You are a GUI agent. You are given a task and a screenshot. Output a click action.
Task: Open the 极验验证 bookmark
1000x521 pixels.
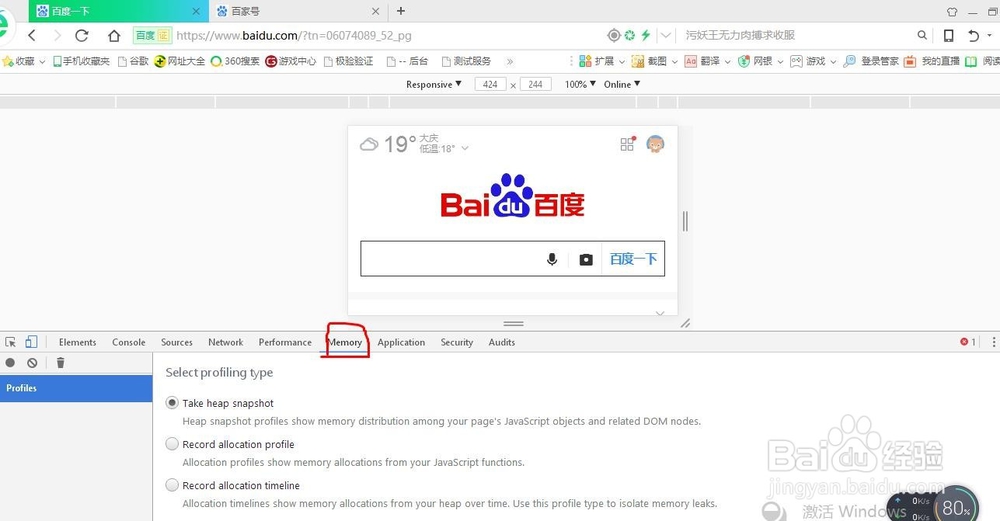tap(348, 61)
